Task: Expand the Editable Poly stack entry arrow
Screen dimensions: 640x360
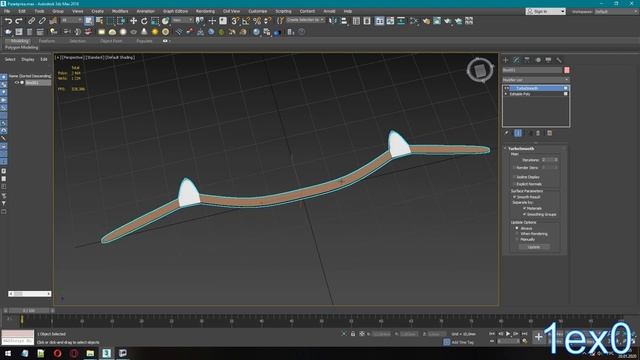Action: [506, 94]
